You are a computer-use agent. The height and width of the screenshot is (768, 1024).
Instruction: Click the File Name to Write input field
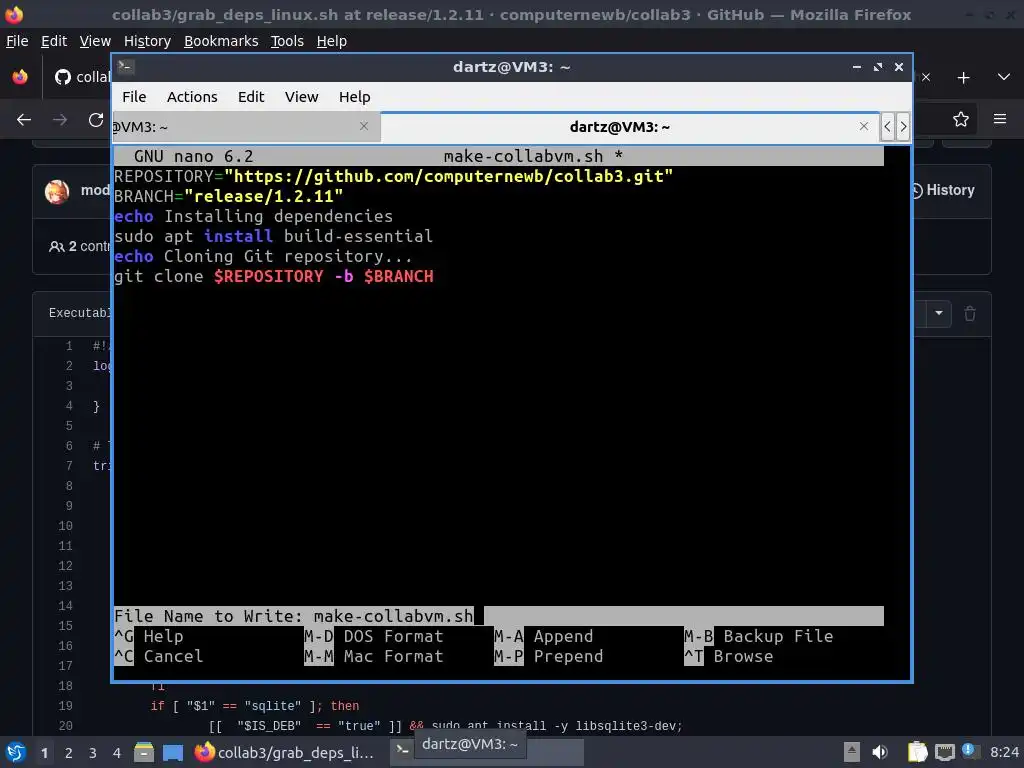(498, 616)
